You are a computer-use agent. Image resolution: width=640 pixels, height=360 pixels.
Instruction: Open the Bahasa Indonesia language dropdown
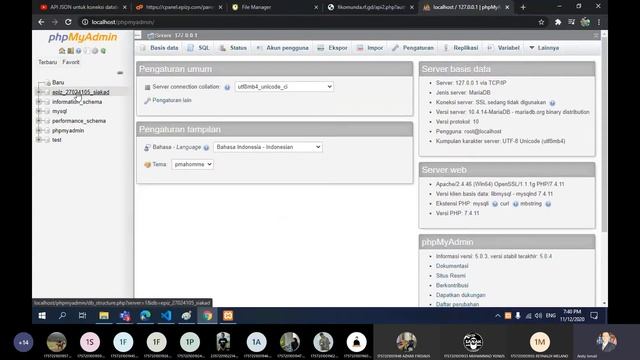(x=268, y=147)
